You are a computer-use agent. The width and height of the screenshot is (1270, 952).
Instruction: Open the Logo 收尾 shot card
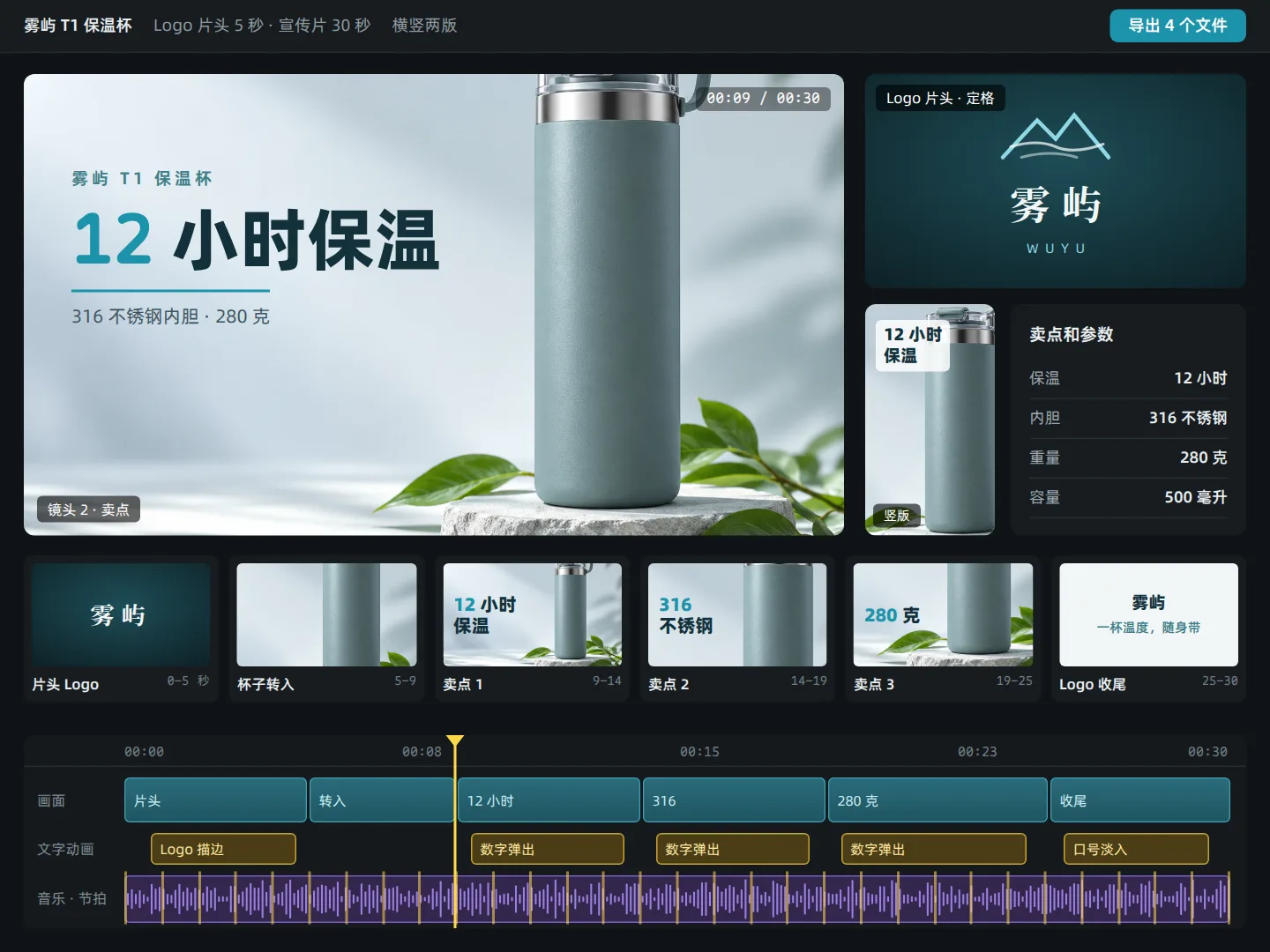pyautogui.click(x=1148, y=628)
